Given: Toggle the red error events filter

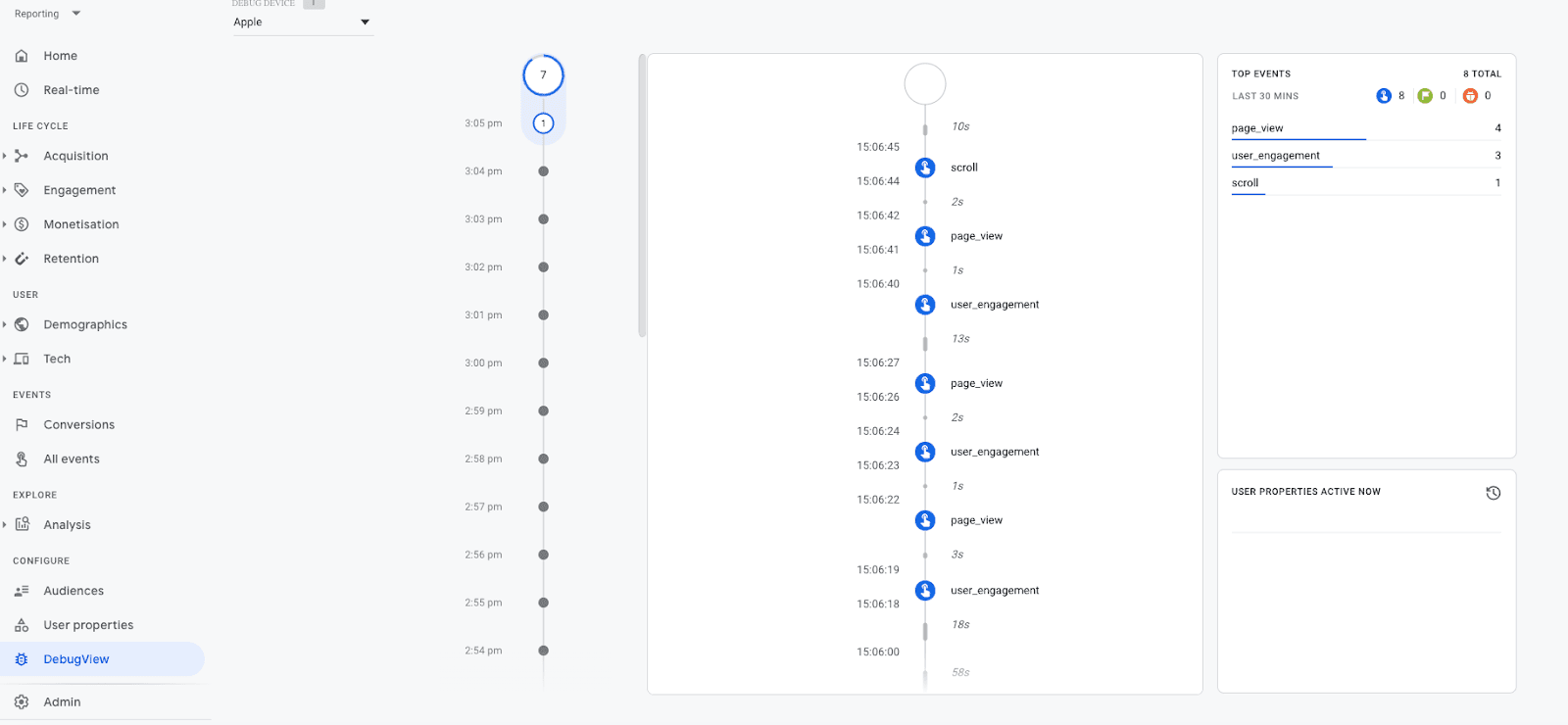Looking at the screenshot, I should pos(1469,95).
